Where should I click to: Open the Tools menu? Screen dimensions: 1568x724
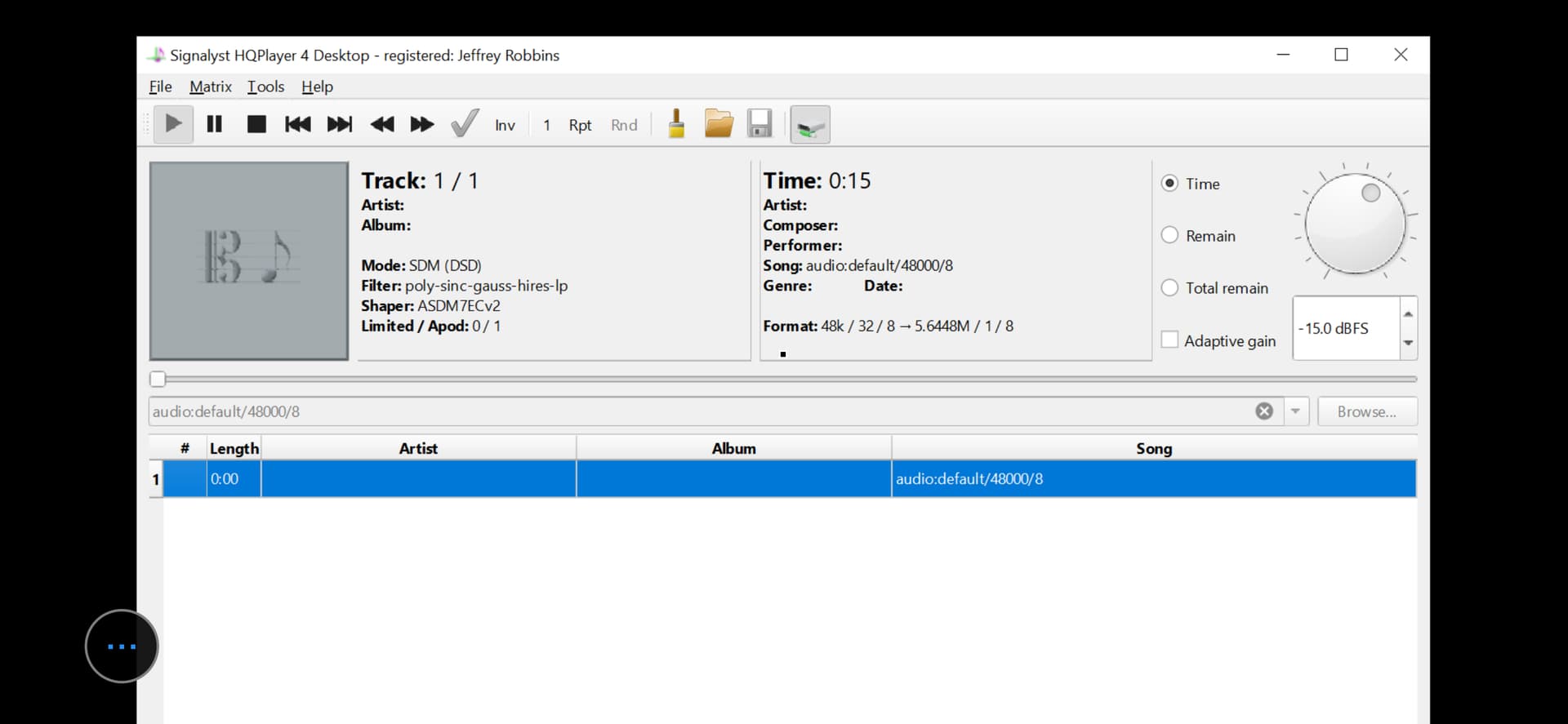pos(266,87)
